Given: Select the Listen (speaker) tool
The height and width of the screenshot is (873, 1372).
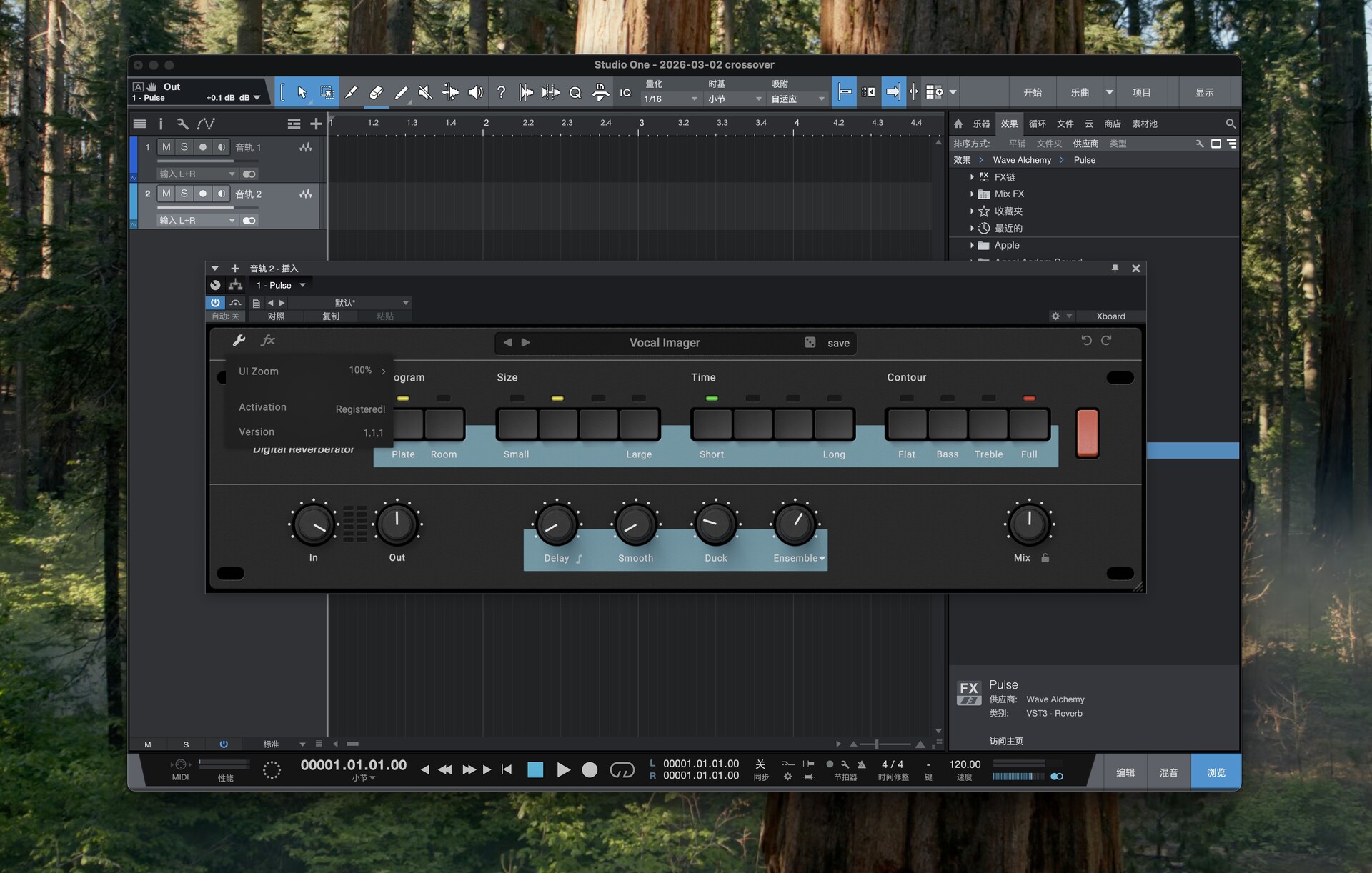Looking at the screenshot, I should (475, 92).
